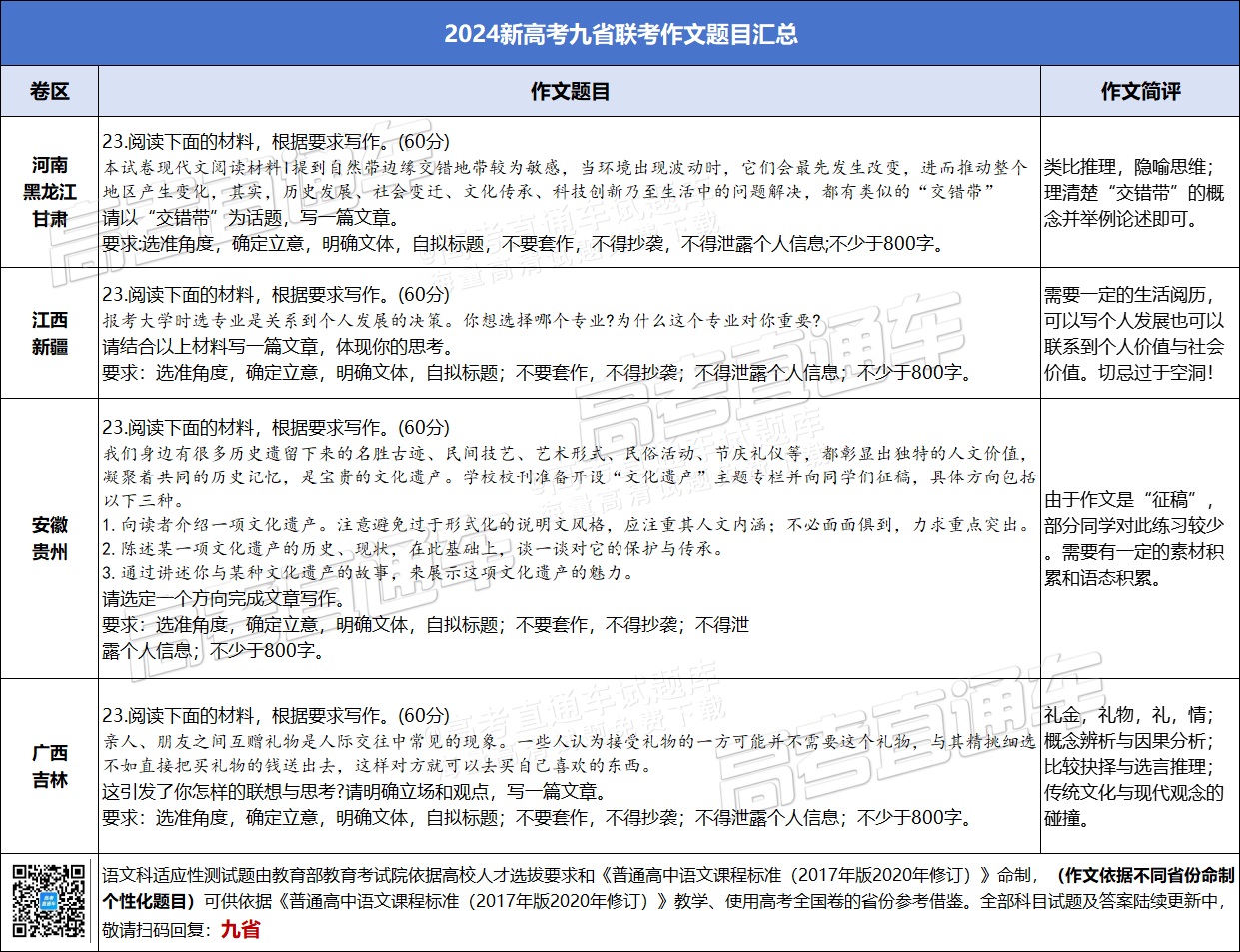Click the line '亲人、朋友之间互赠礼物是人际交往中常见的现象'
The height and width of the screenshot is (952, 1240).
click(x=305, y=742)
